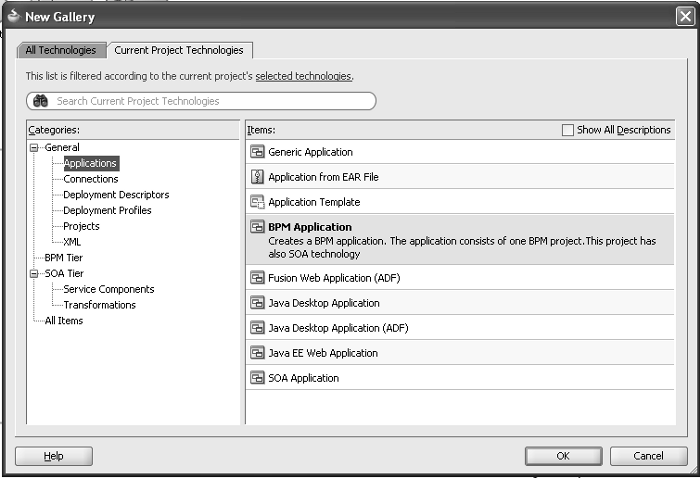
Task: Click the Application Template icon
Action: tap(257, 202)
